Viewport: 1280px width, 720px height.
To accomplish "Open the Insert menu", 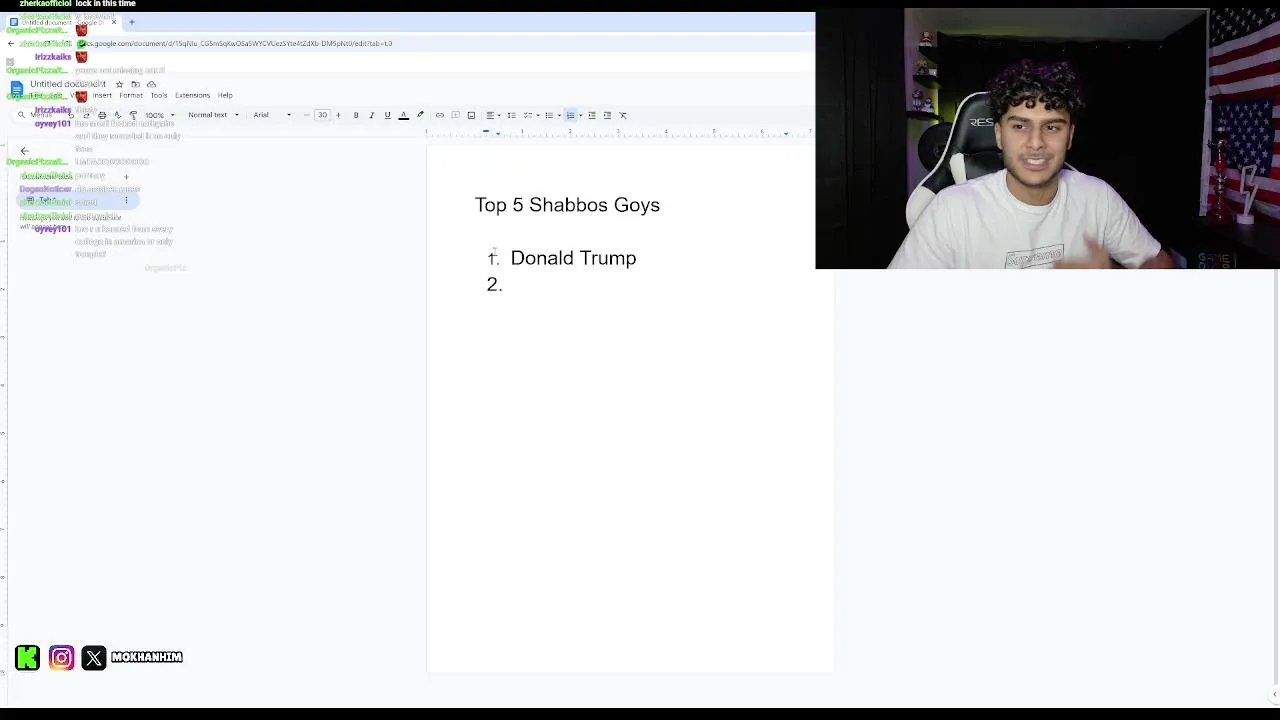I will (x=102, y=95).
